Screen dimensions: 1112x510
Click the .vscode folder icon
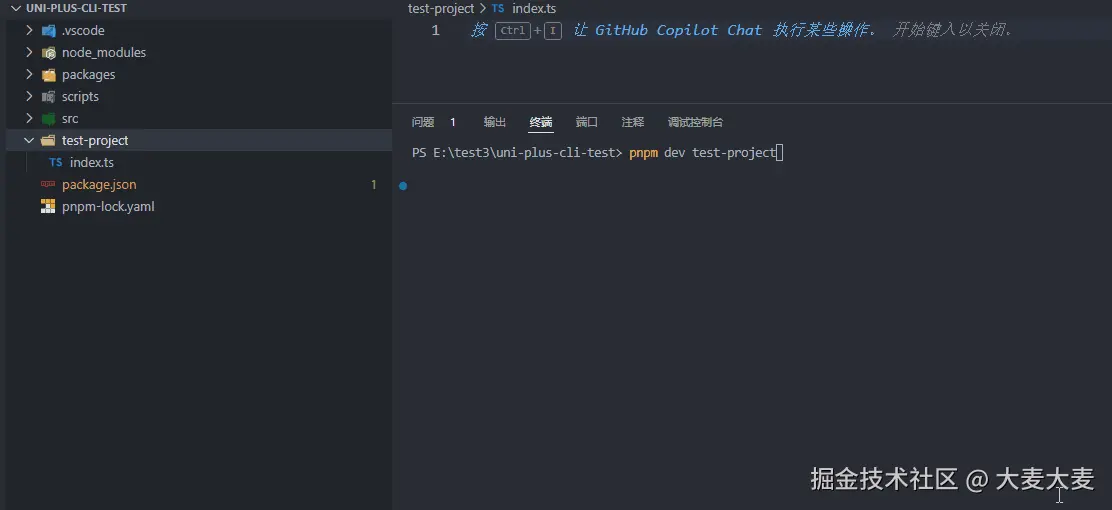click(48, 31)
